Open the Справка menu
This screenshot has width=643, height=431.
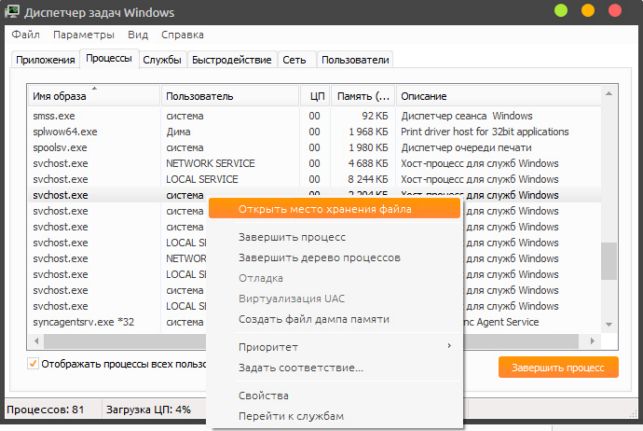(182, 35)
